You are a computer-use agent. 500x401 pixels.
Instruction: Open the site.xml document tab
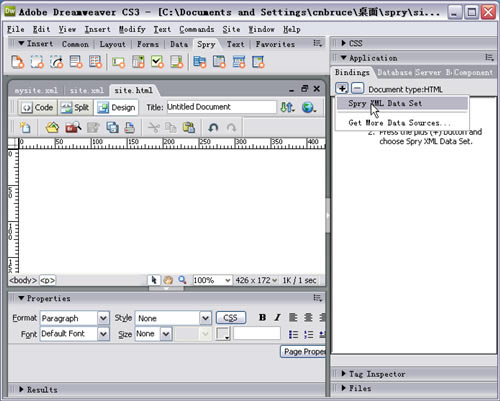coord(86,90)
